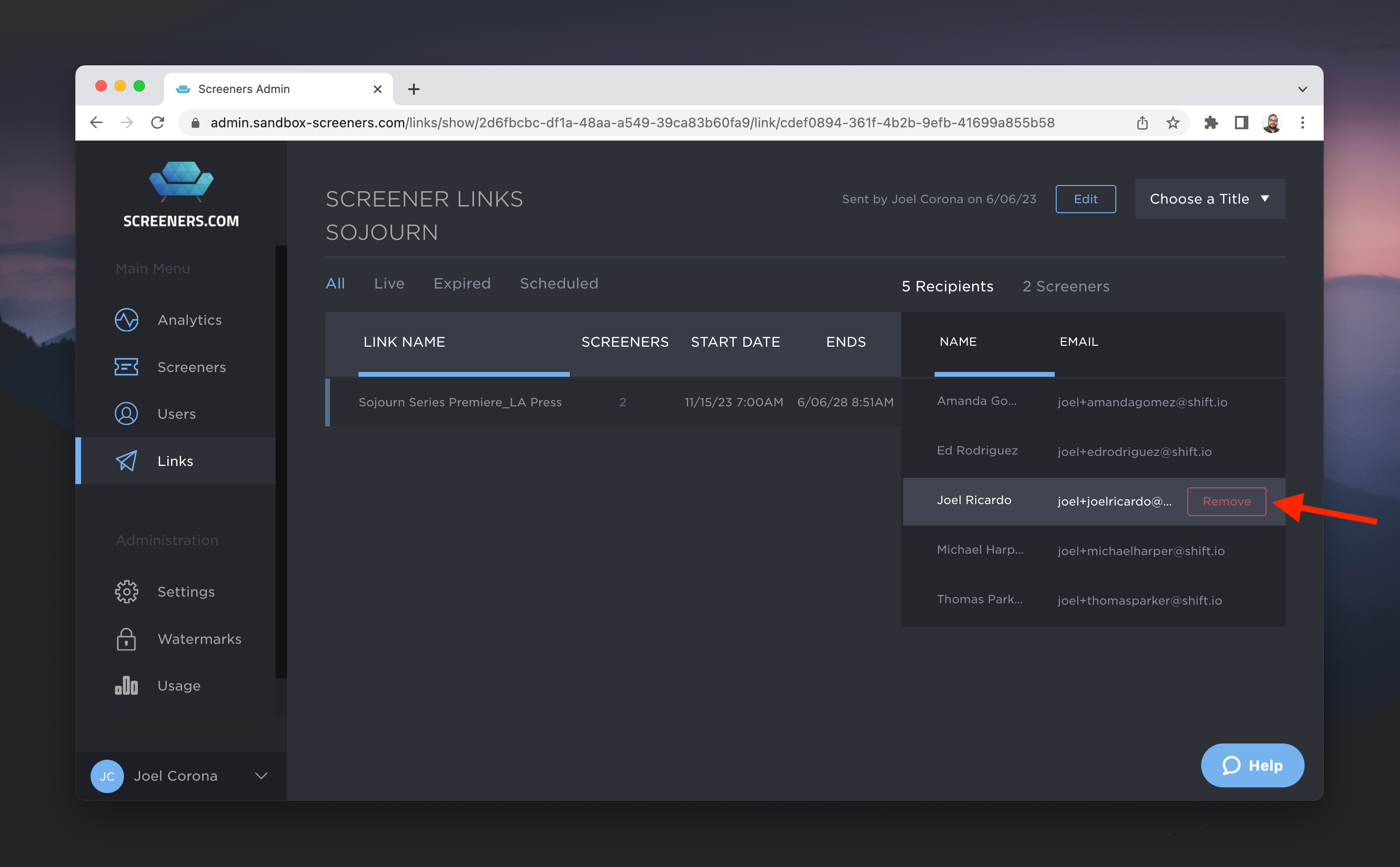Click the end date 6/06/28 8:51AM cell
The image size is (1400, 867).
tap(845, 402)
